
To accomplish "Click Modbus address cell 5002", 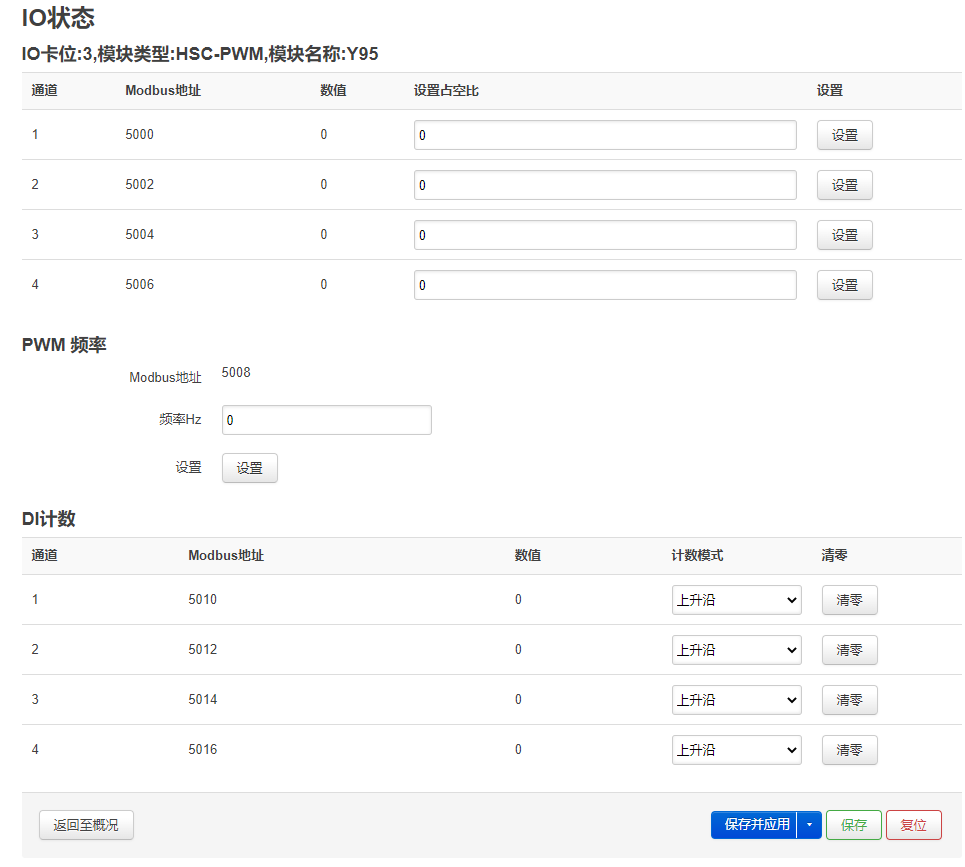I will pos(140,185).
